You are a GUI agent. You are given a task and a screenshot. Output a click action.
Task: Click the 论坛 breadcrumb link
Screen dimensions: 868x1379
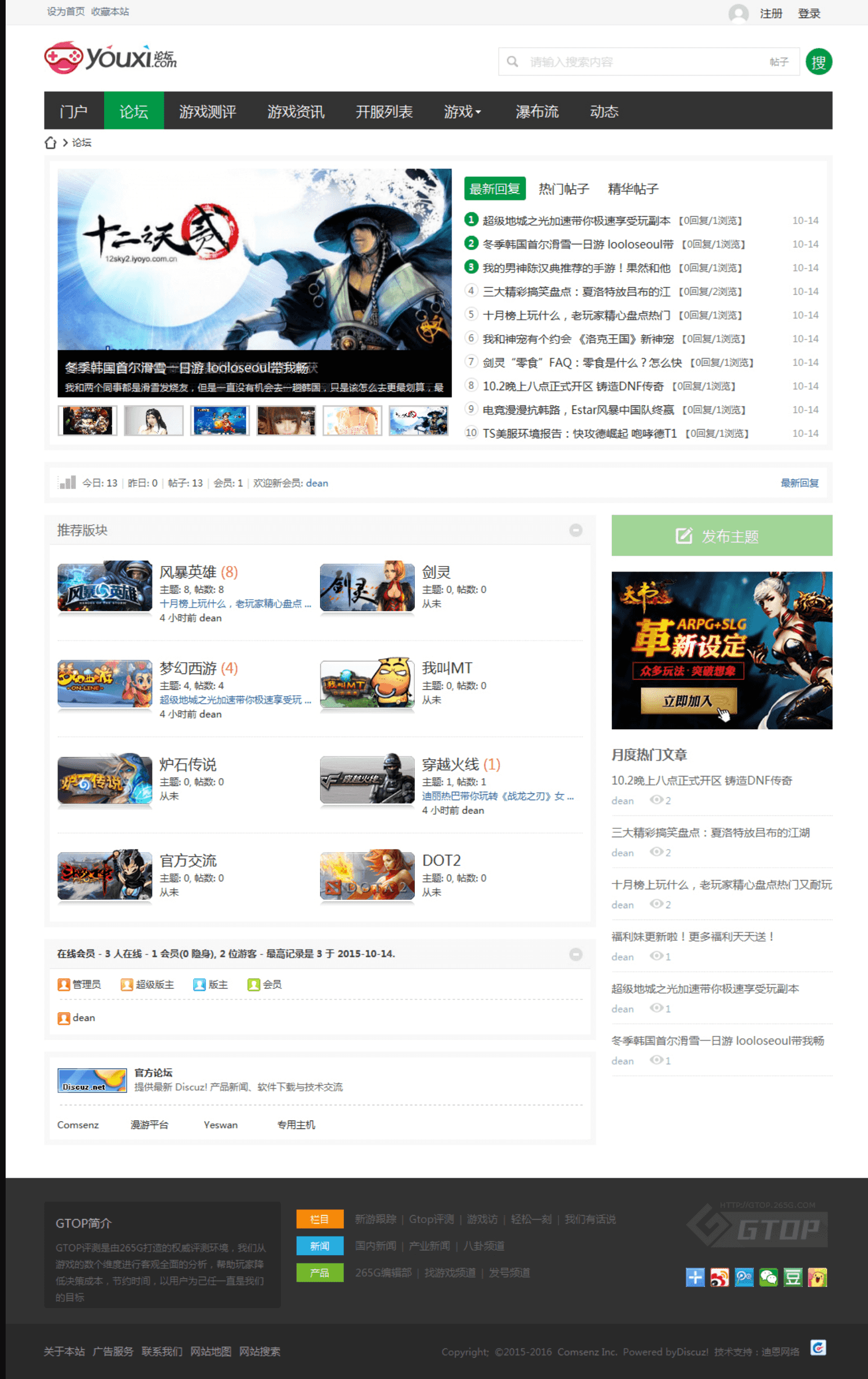coord(81,142)
